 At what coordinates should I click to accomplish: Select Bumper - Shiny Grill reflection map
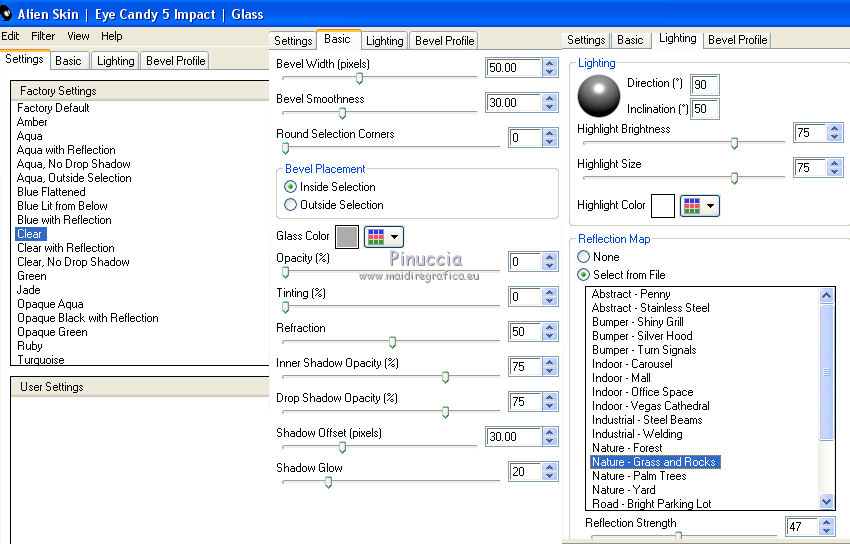[x=638, y=322]
